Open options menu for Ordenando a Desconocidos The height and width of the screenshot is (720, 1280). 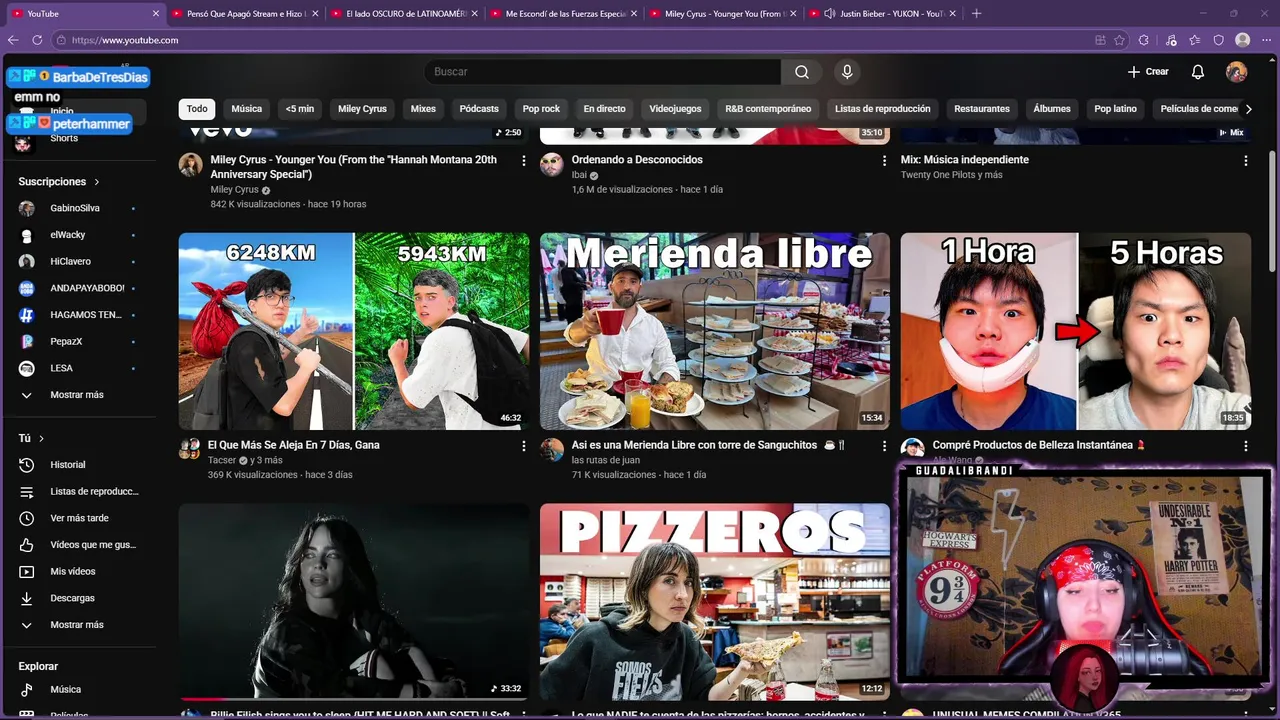click(x=884, y=161)
